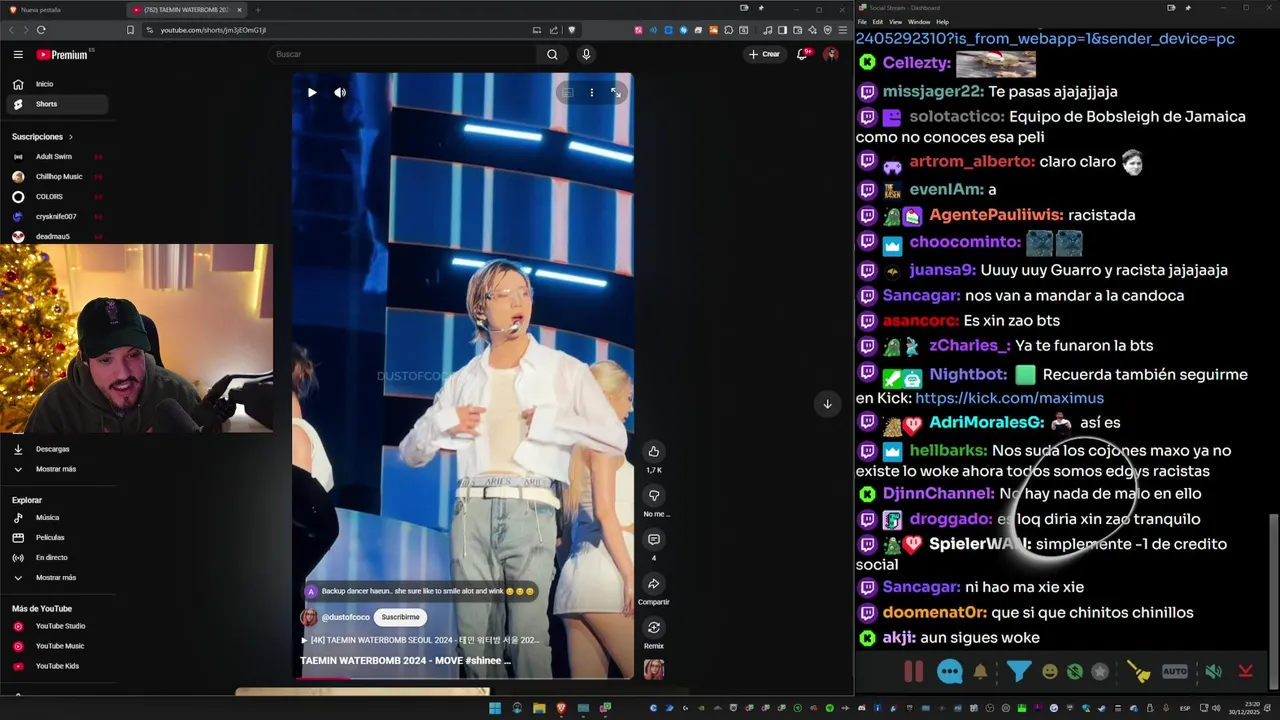Toggle the grey star icon
1280x720 pixels.
point(1100,672)
